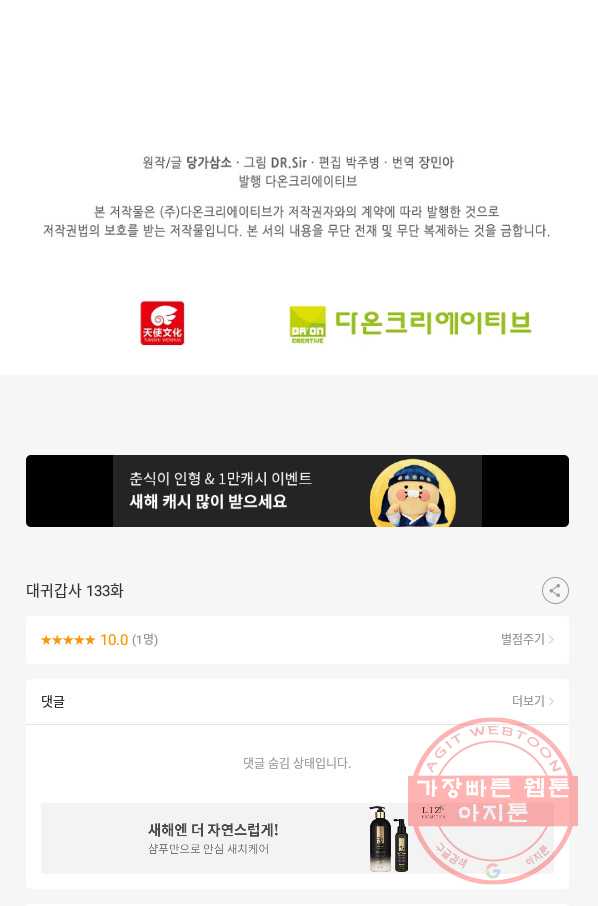
Task: Click the red AGIT WEBTOON stamp watermark
Action: (x=493, y=800)
